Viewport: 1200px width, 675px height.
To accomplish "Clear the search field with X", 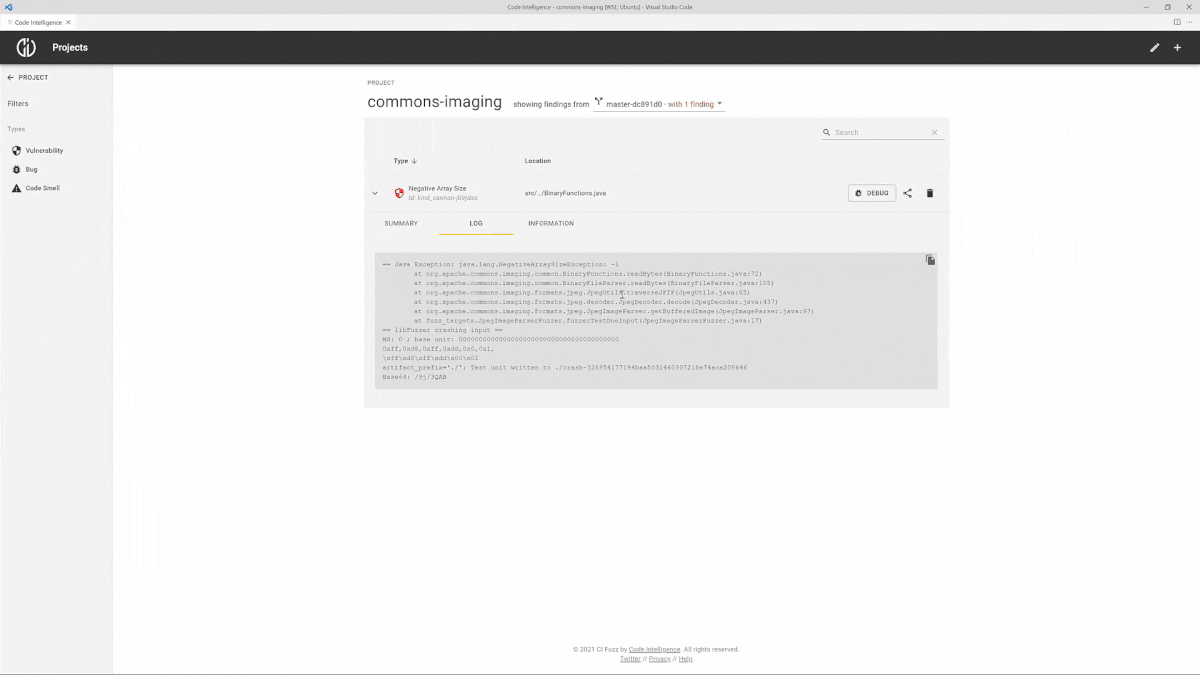I will coord(935,132).
